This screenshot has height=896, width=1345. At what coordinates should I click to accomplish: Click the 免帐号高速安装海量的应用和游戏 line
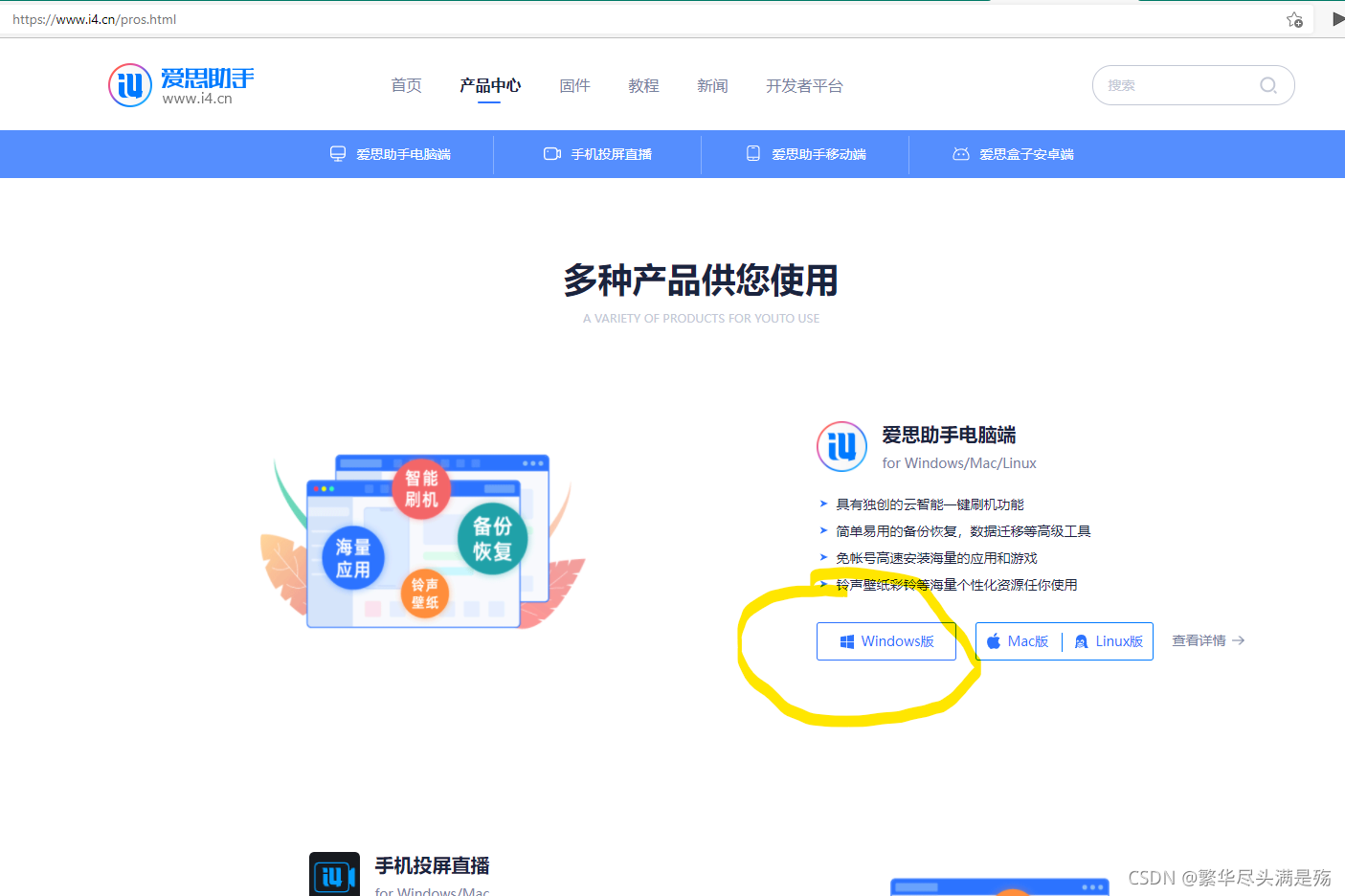(936, 558)
